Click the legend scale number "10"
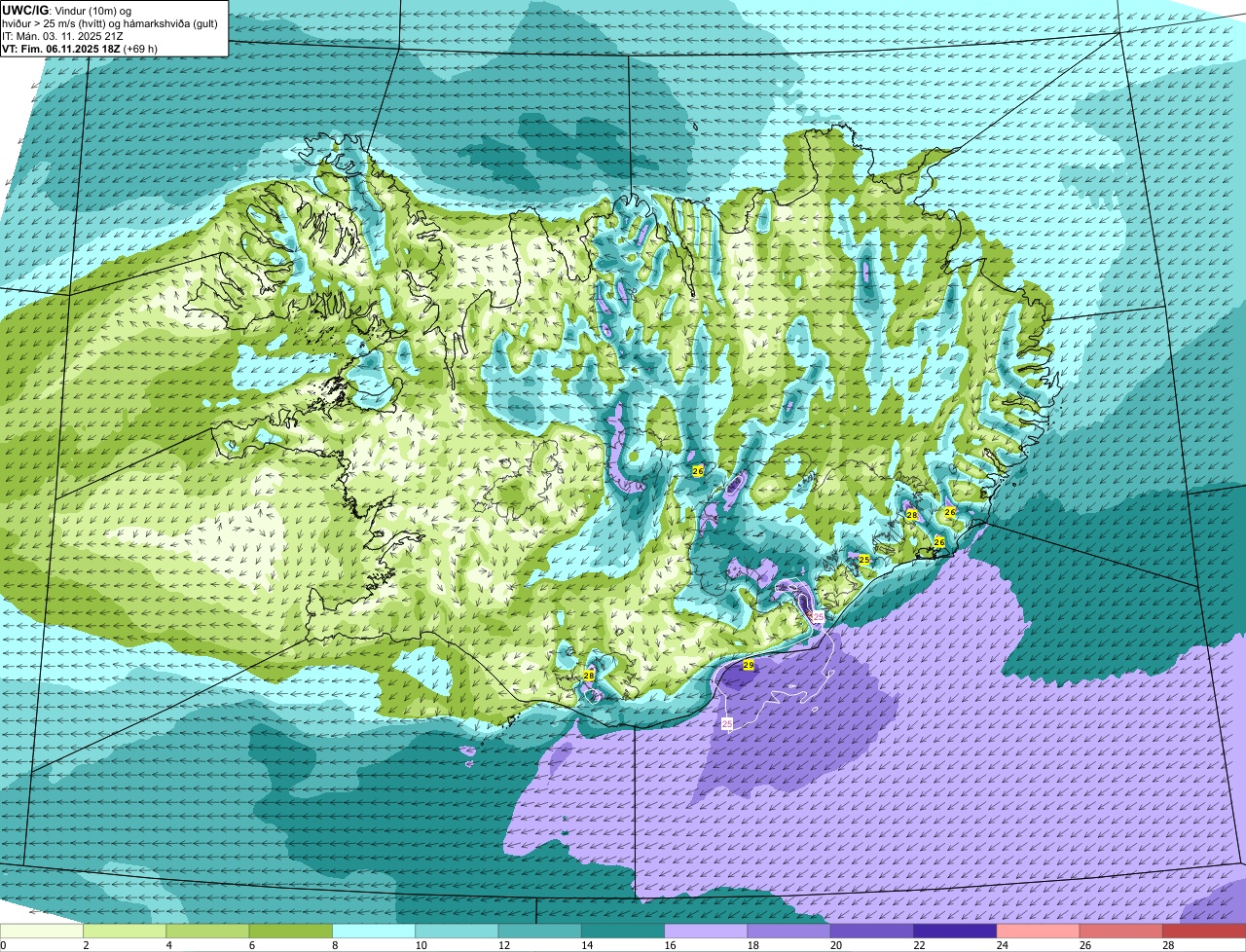 point(420,945)
